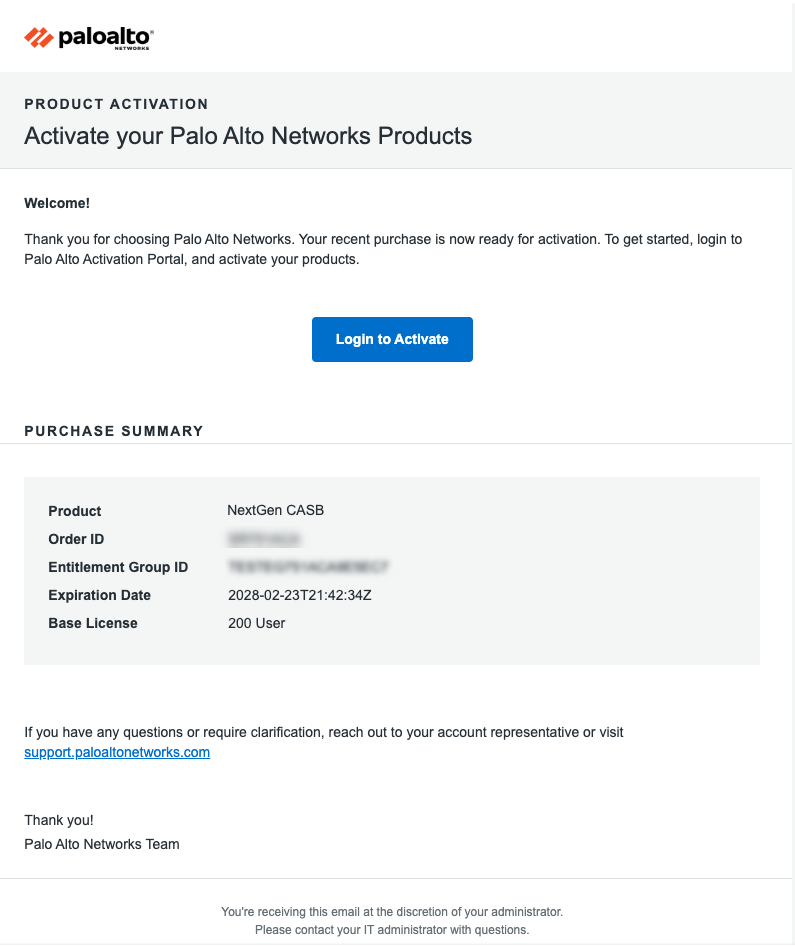The height and width of the screenshot is (947, 795).
Task: Click the Palo Alto Networks logo
Action: [x=88, y=38]
